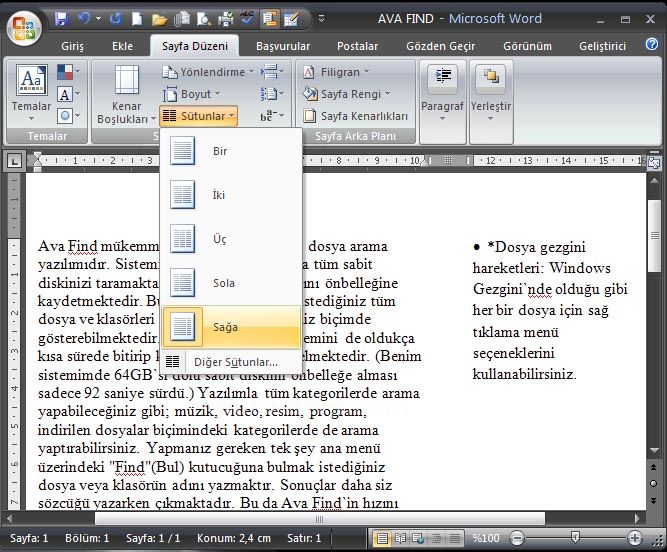Switch to Full Screen Reading view

coord(400,538)
